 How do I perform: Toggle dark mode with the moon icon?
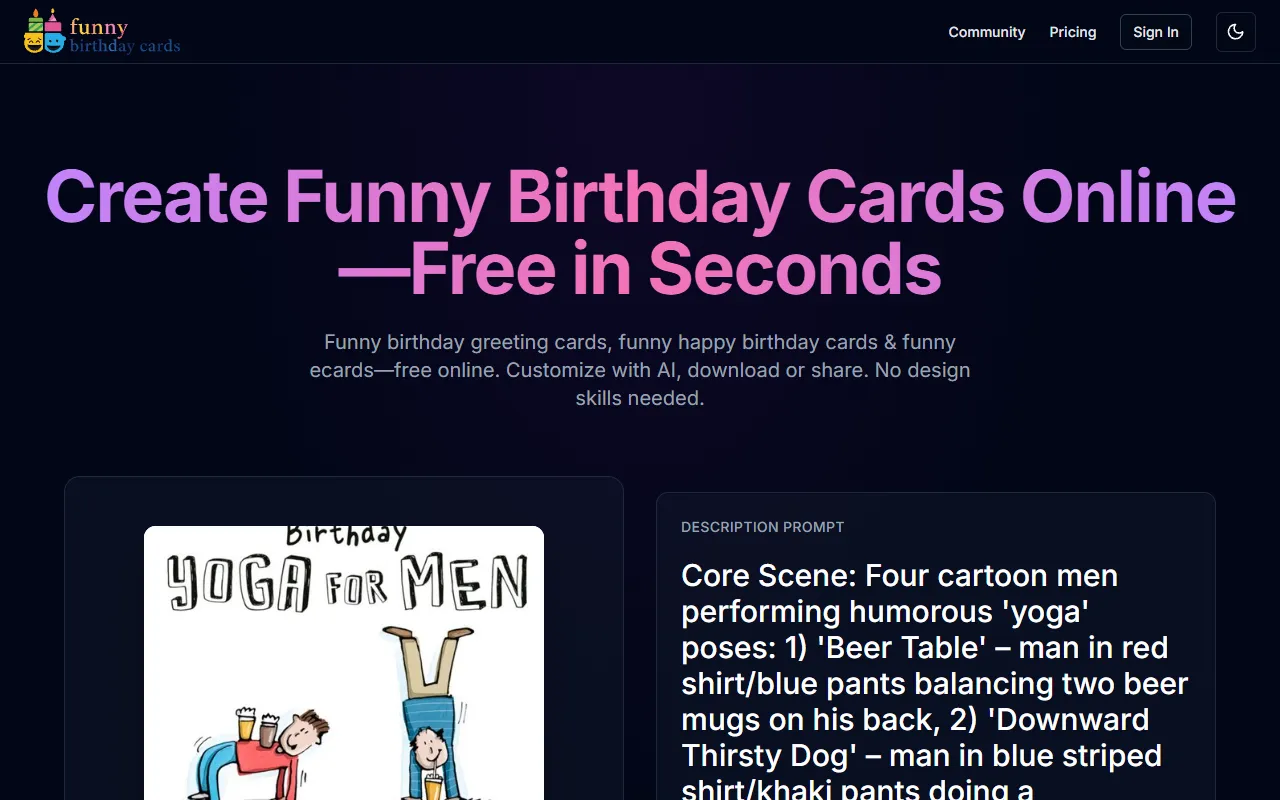click(1235, 32)
